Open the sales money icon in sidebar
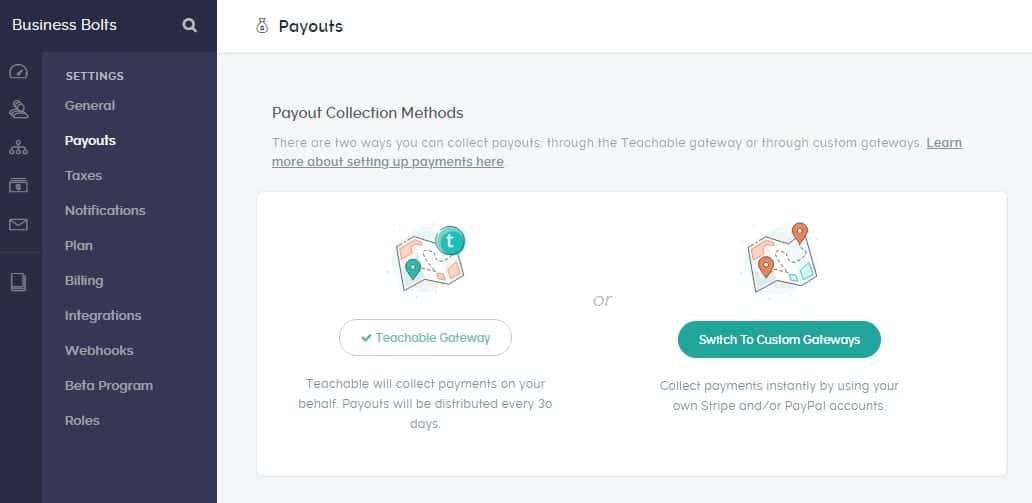 point(18,186)
